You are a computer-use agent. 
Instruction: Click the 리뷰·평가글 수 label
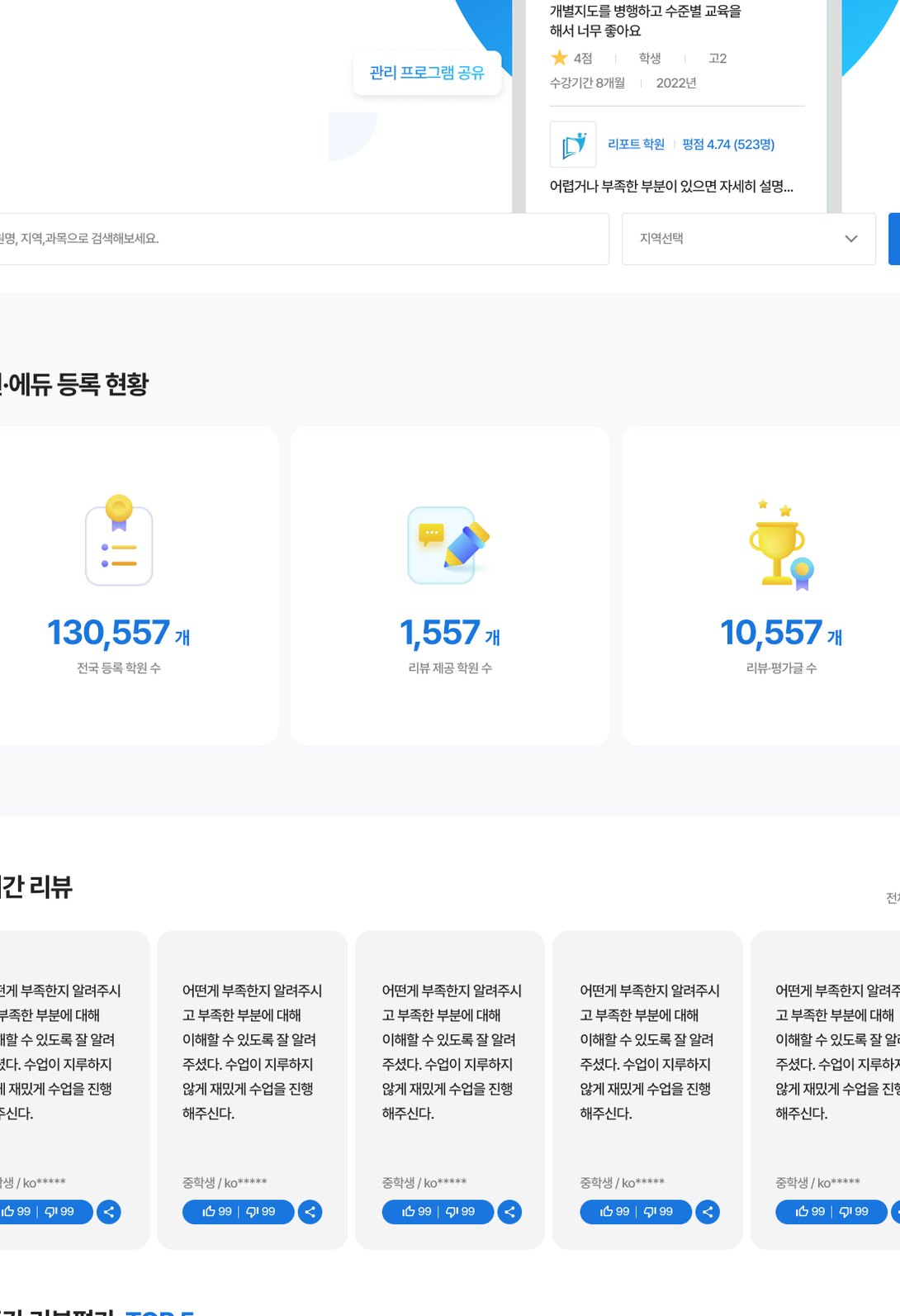[781, 668]
